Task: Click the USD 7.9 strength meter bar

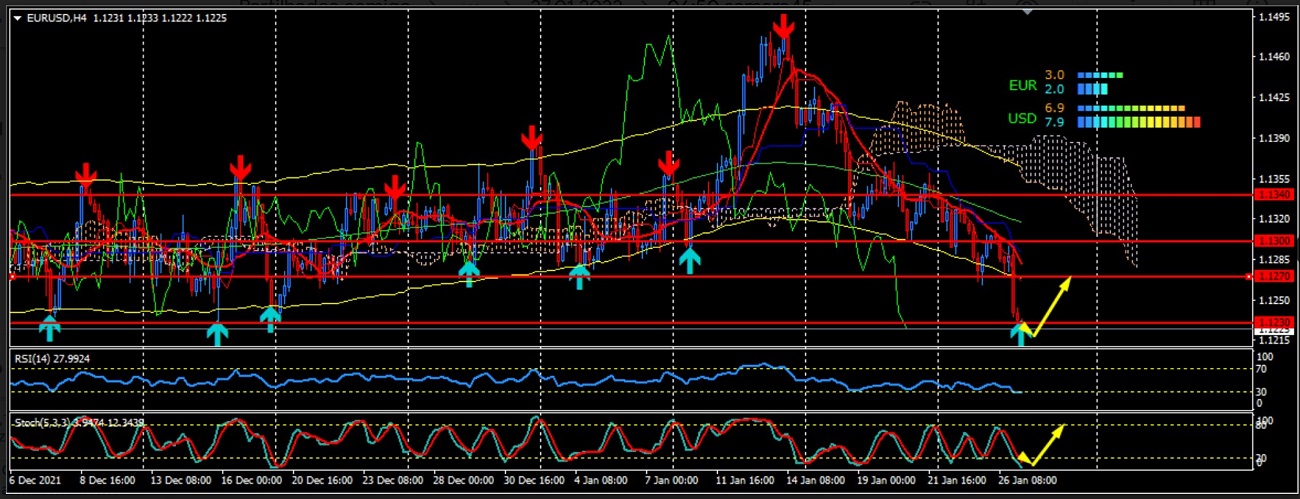Action: click(1138, 123)
